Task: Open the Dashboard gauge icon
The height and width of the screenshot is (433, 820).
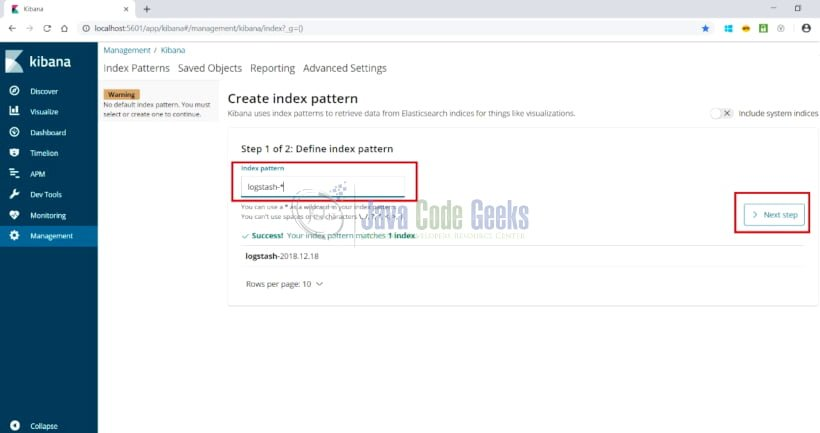Action: pos(14,132)
